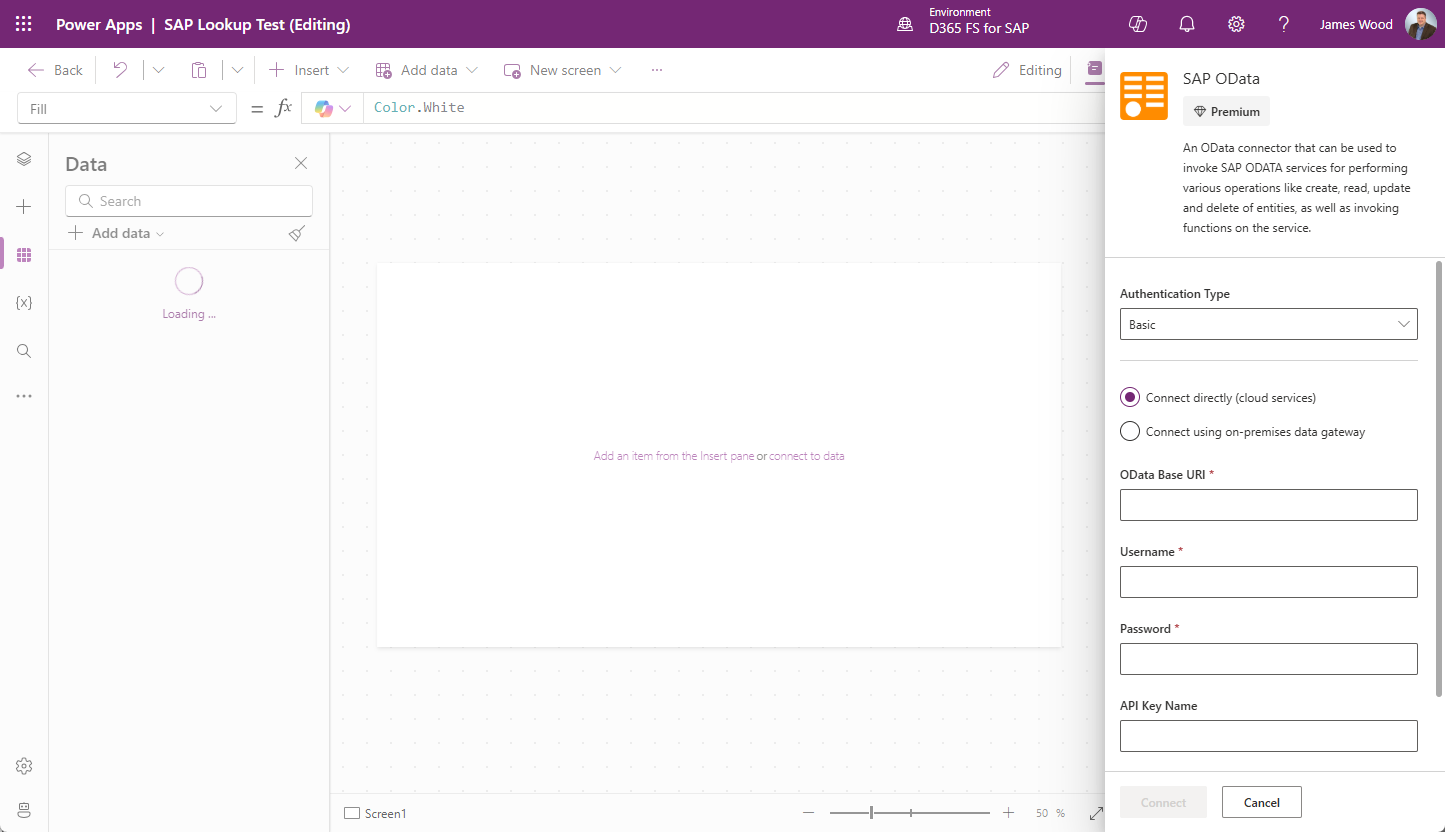
Task: Go Back from the editor
Action: (55, 70)
